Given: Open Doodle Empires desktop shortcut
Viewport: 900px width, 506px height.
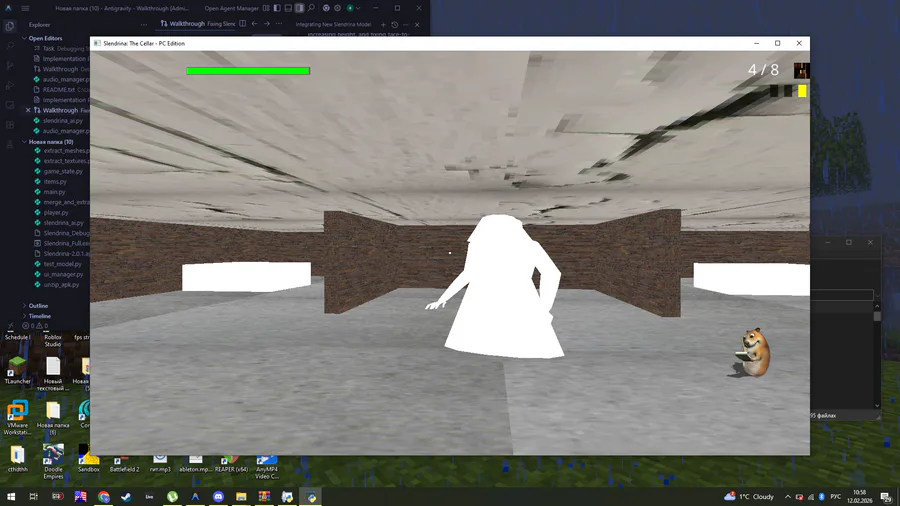Looking at the screenshot, I should point(53,461).
